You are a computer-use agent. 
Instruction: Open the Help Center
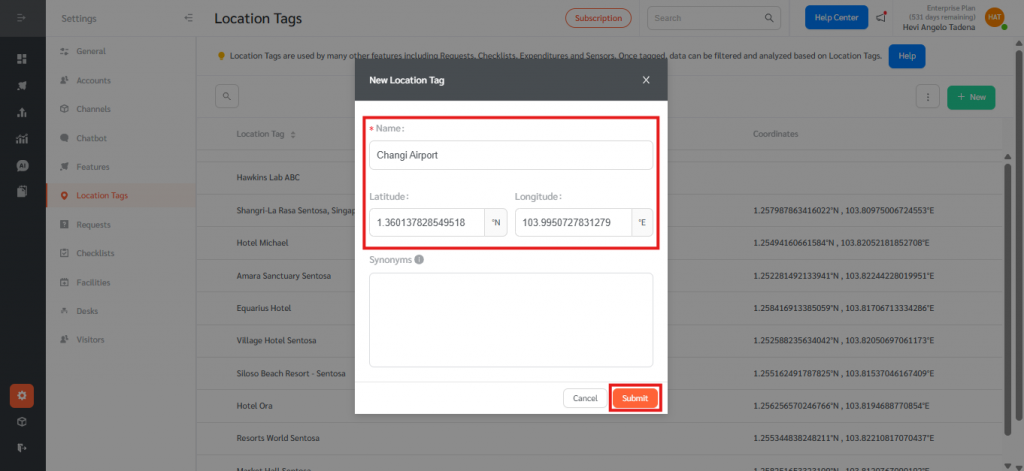(836, 18)
